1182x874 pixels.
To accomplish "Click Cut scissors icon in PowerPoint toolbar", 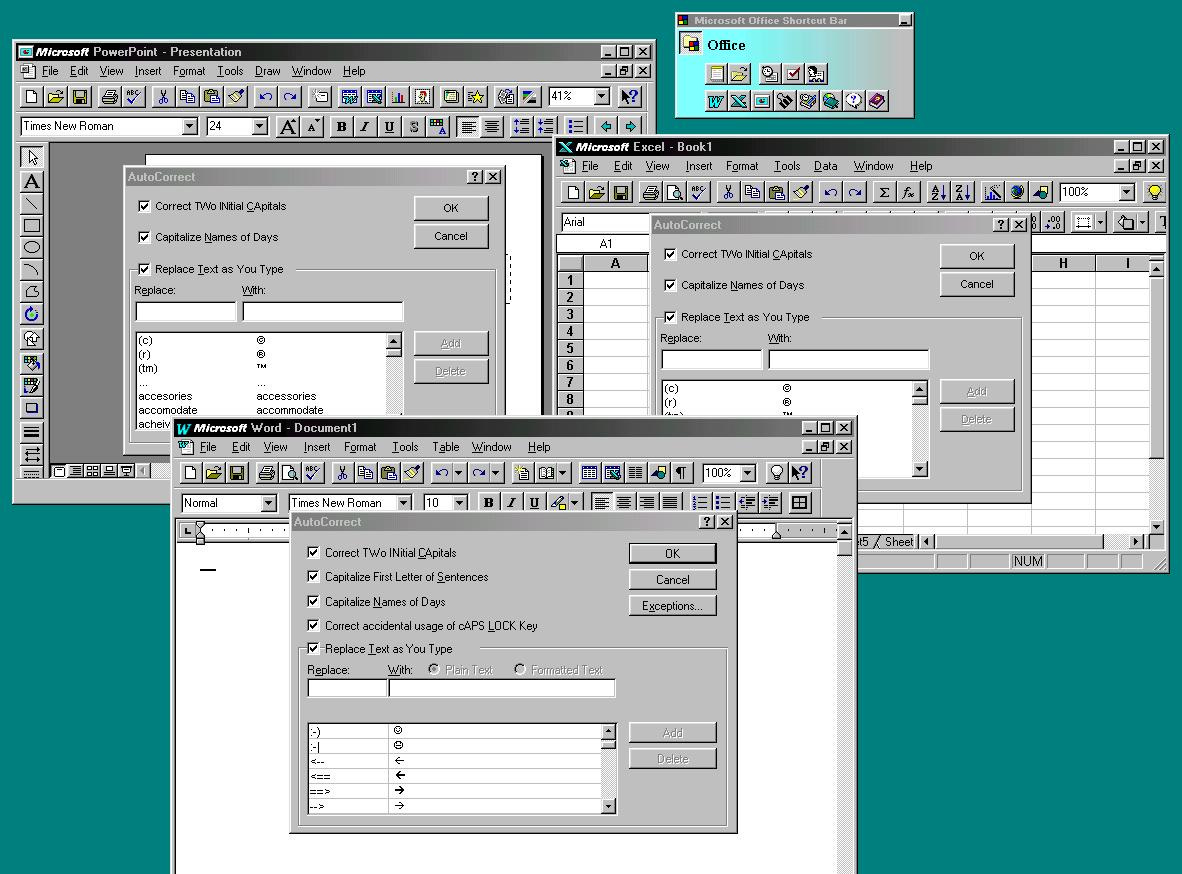I will (163, 97).
